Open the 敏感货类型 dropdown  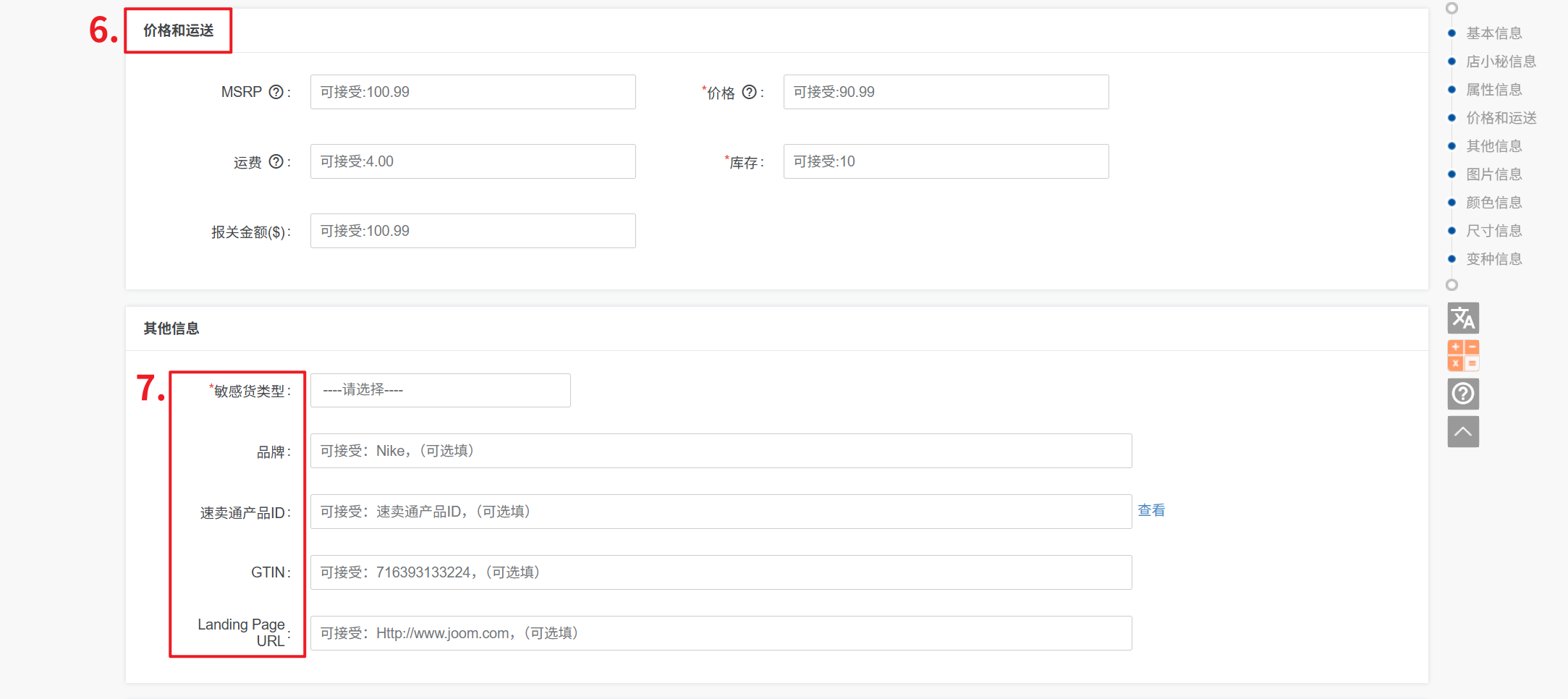pos(440,390)
